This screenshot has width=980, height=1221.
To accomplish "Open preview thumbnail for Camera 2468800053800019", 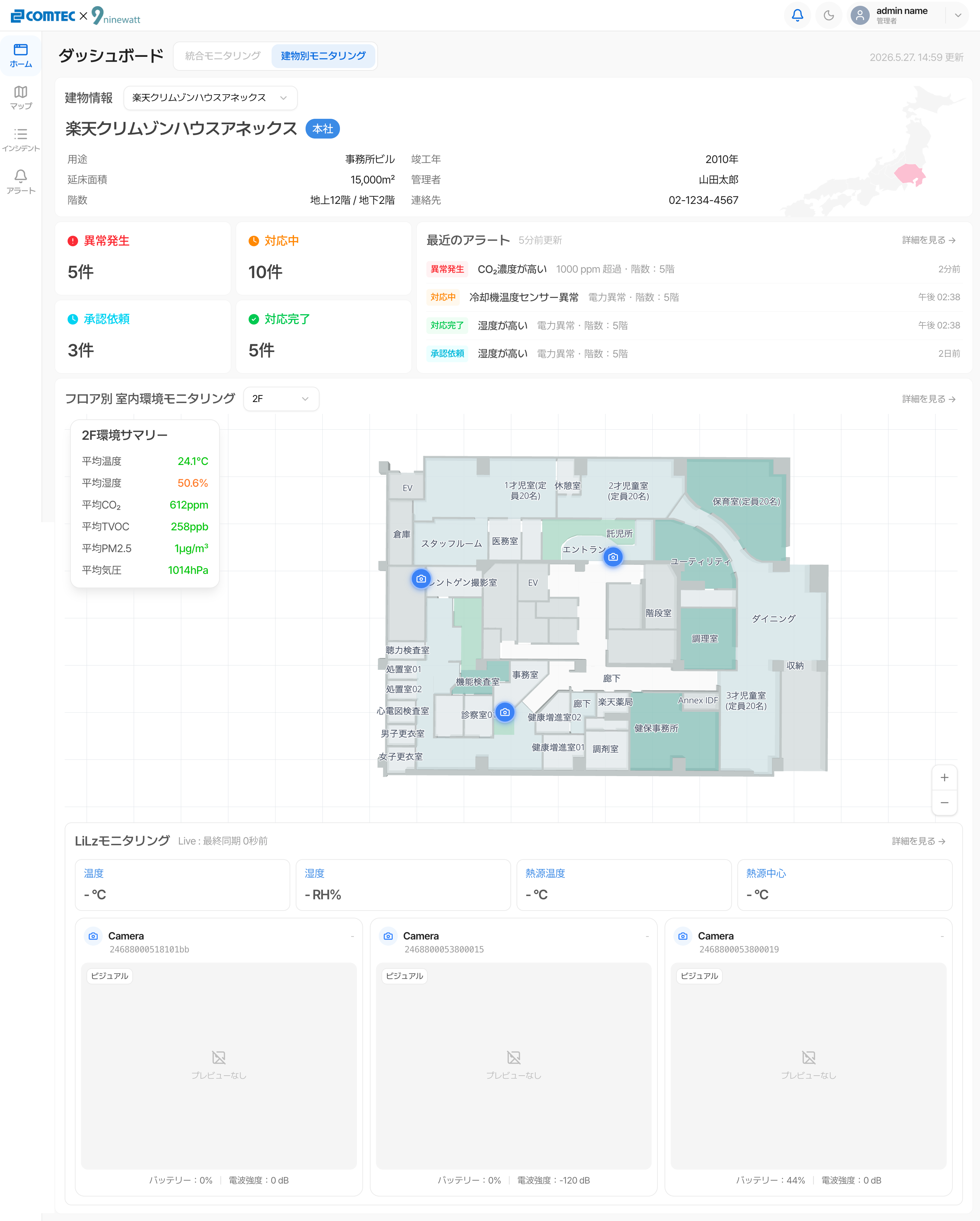I will 808,1066.
